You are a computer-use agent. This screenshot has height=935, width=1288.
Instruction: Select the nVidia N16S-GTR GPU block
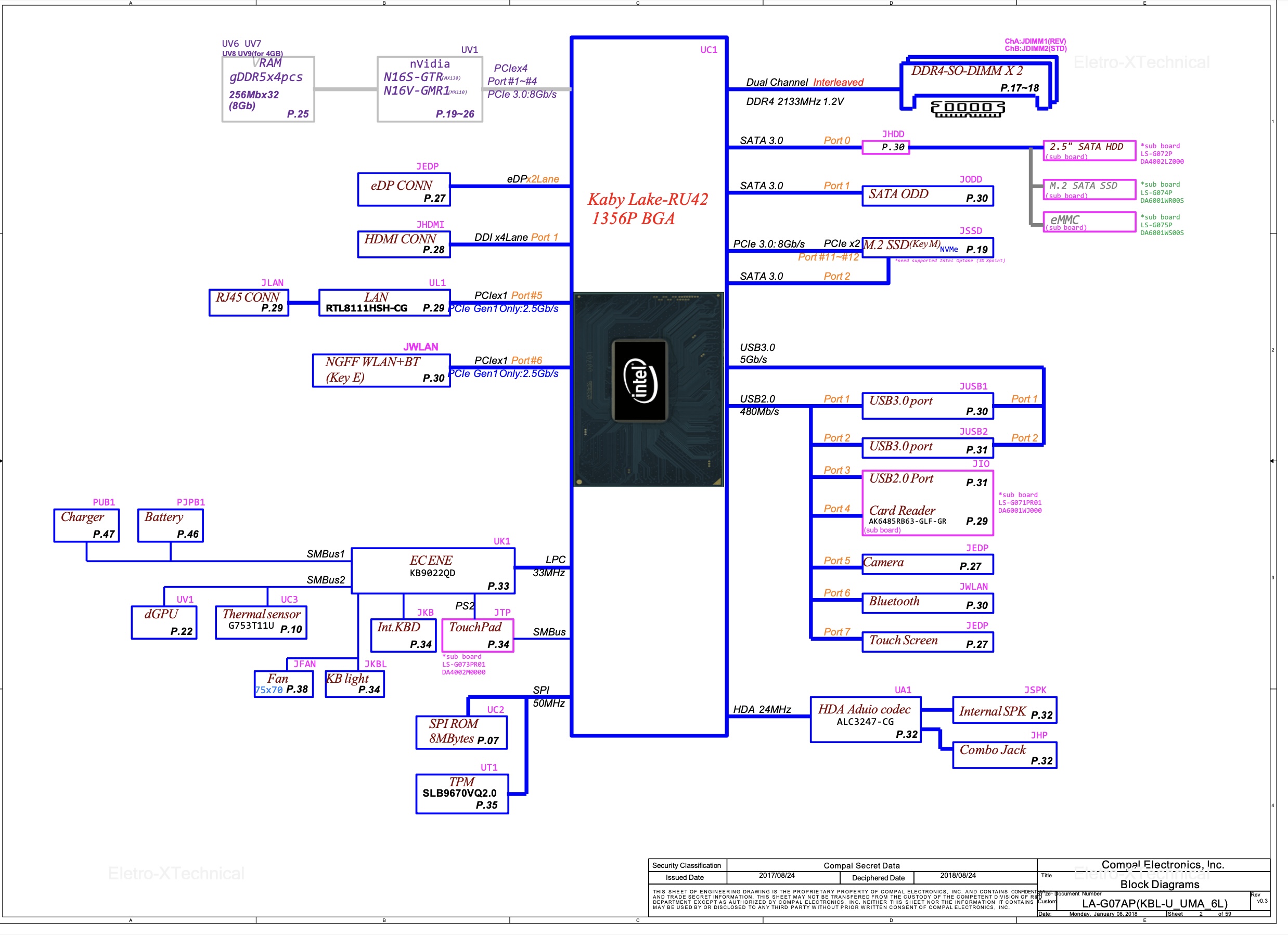pos(430,88)
